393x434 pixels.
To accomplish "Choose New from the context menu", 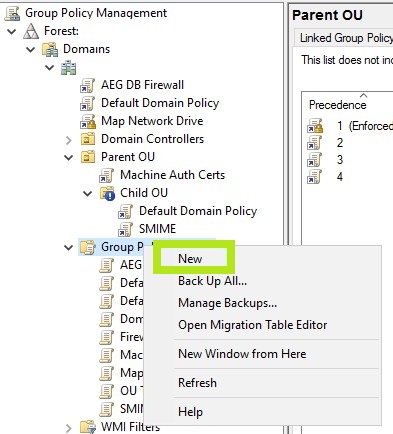I will (x=190, y=259).
